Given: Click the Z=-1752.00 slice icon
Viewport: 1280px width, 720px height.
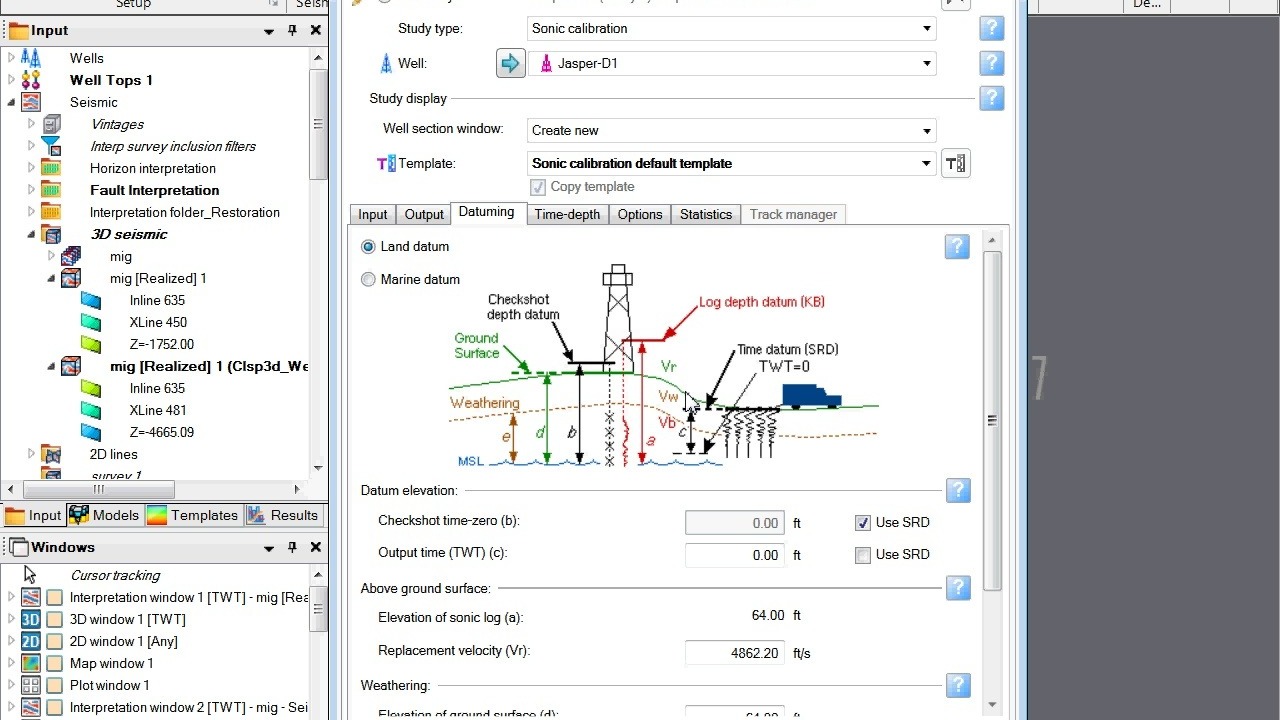Looking at the screenshot, I should tap(91, 344).
